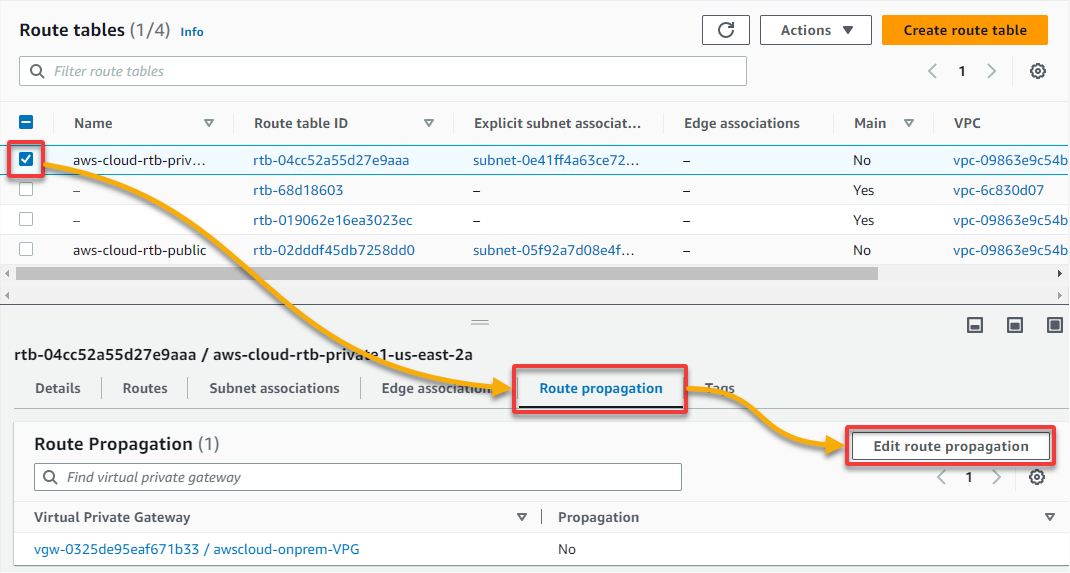
Task: Go to next page of route tables
Action: (992, 71)
